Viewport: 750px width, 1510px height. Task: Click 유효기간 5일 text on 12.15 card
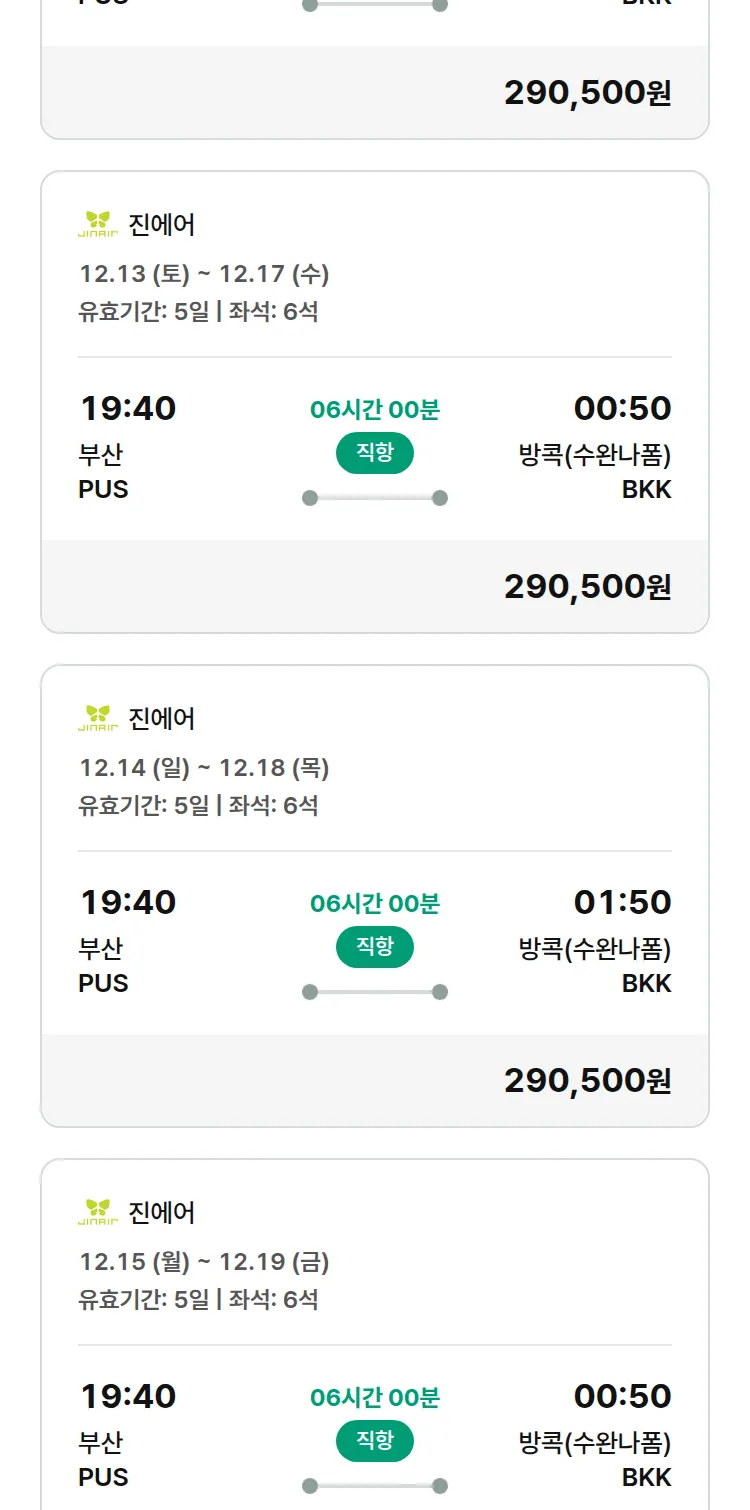click(144, 1300)
